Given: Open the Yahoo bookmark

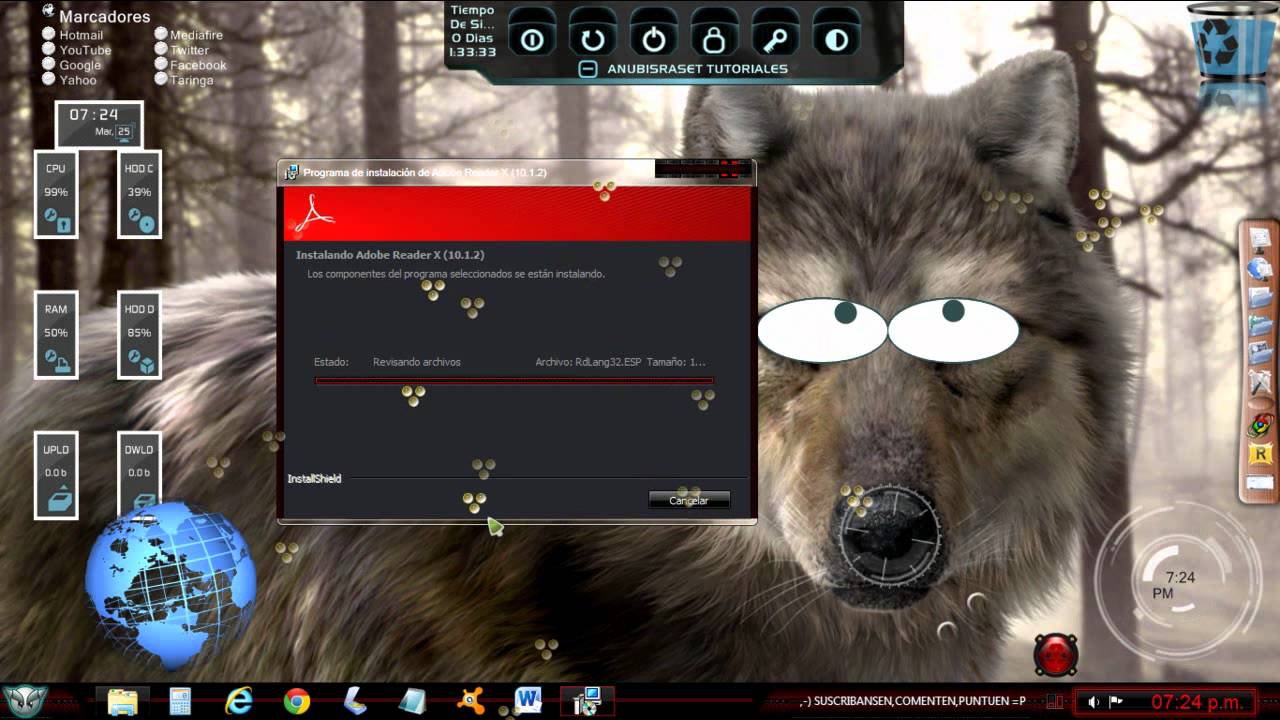Looking at the screenshot, I should point(70,80).
